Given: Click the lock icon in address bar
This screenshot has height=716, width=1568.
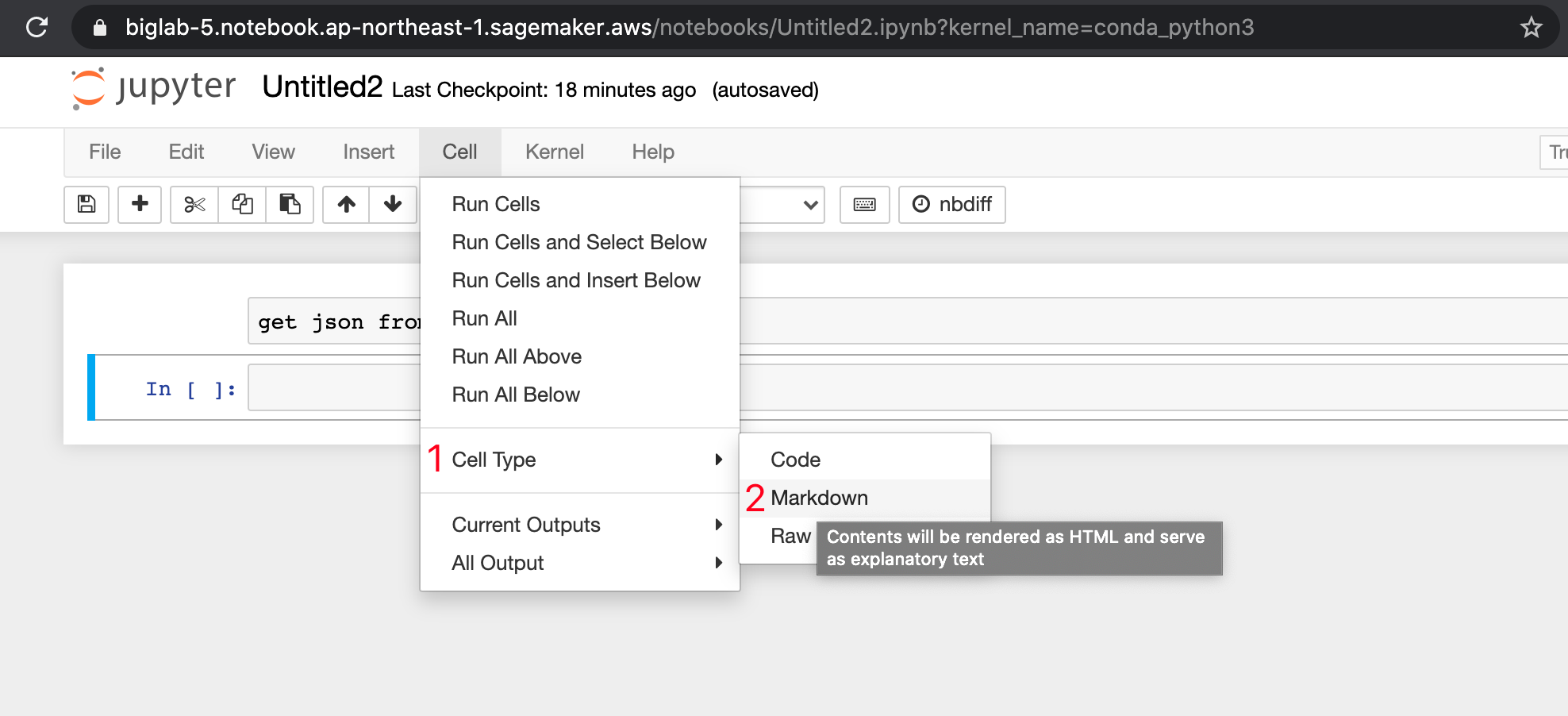Looking at the screenshot, I should click(x=100, y=28).
